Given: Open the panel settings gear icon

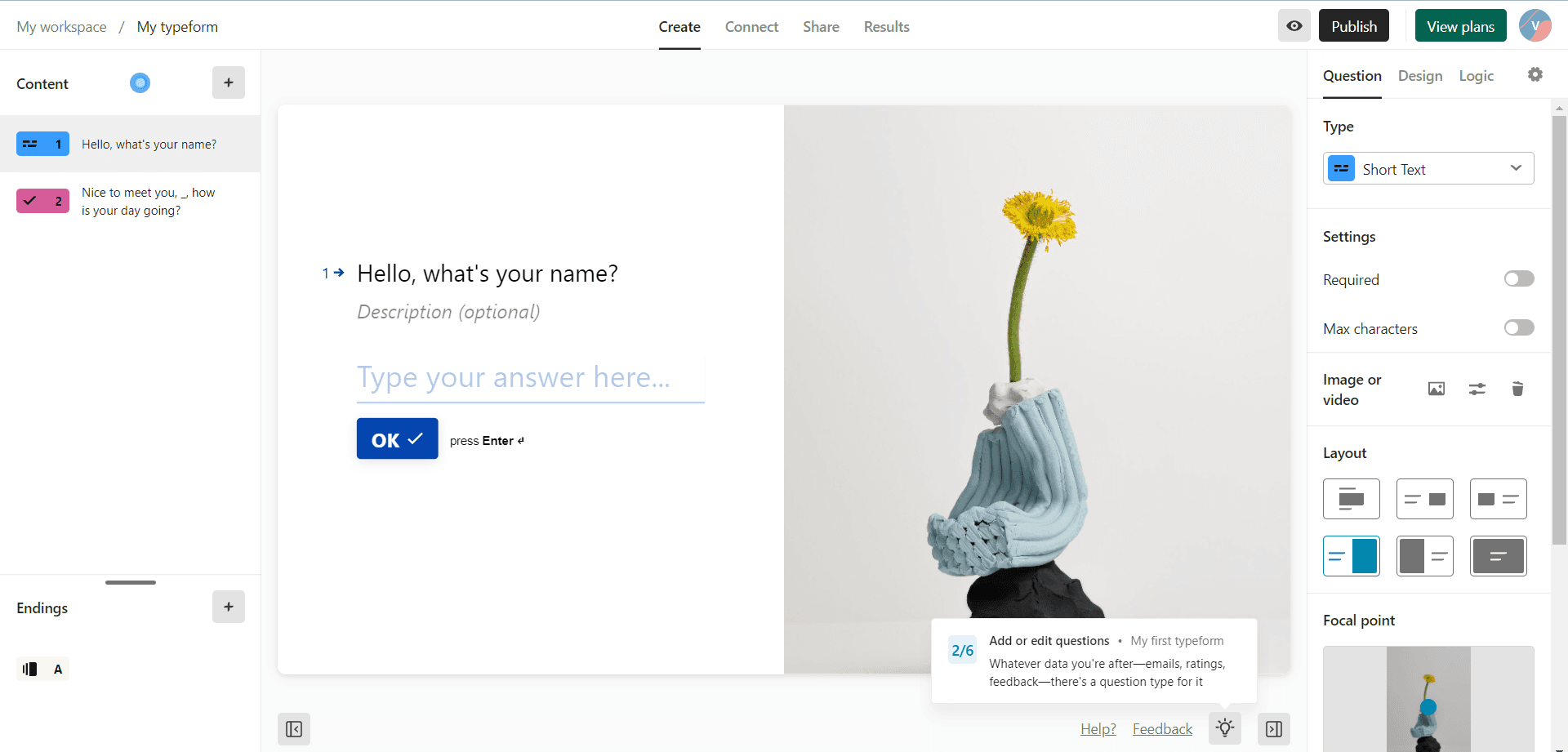Looking at the screenshot, I should [x=1535, y=74].
